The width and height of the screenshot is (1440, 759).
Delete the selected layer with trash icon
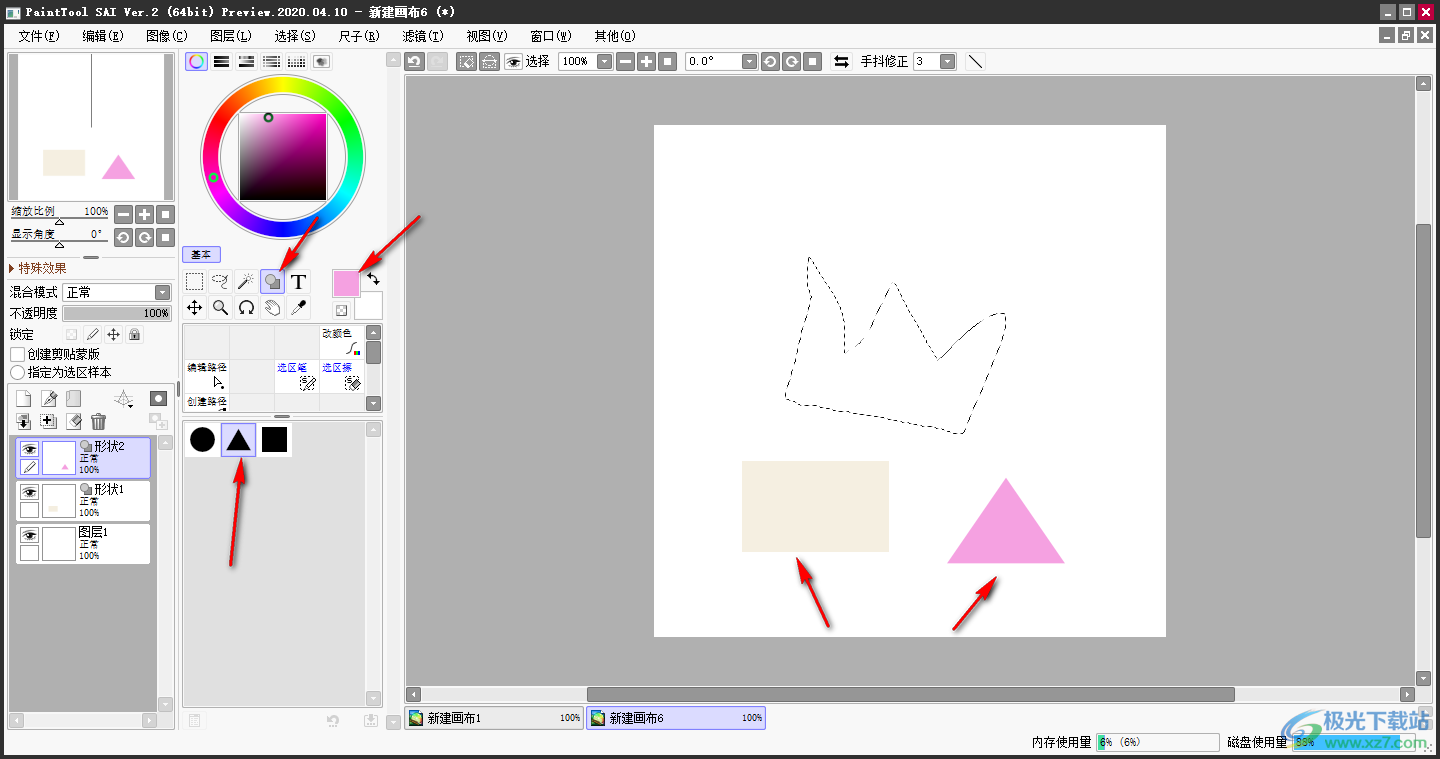[x=98, y=422]
